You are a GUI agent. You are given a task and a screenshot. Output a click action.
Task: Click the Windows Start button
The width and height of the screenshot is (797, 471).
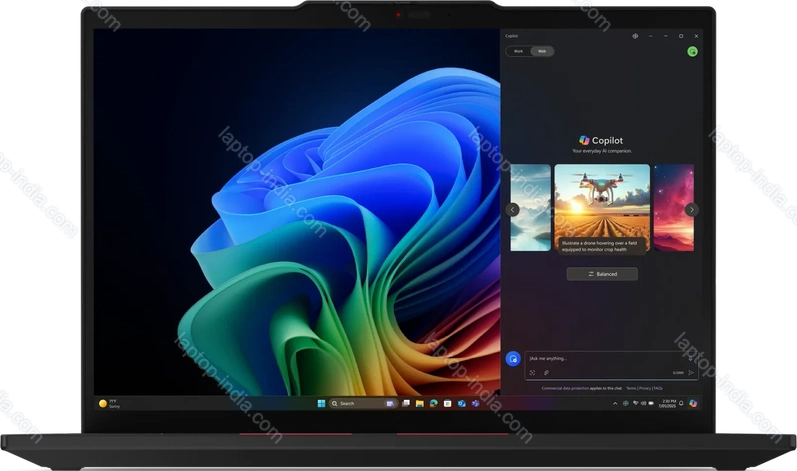(x=321, y=403)
